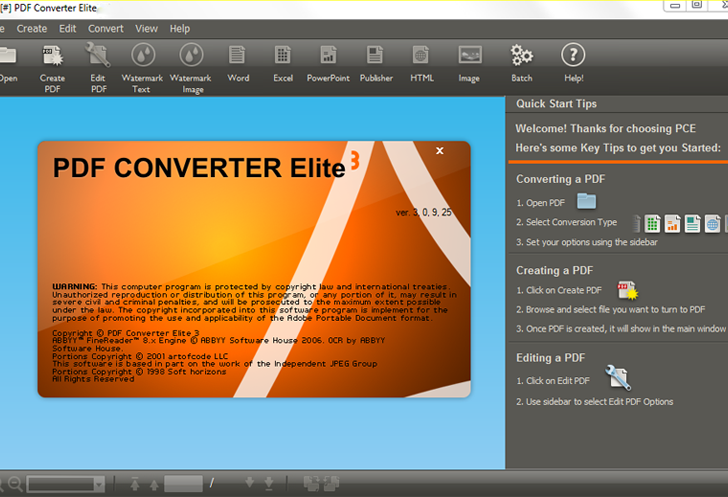Open the Convert menu
This screenshot has height=497, width=728.
click(106, 29)
